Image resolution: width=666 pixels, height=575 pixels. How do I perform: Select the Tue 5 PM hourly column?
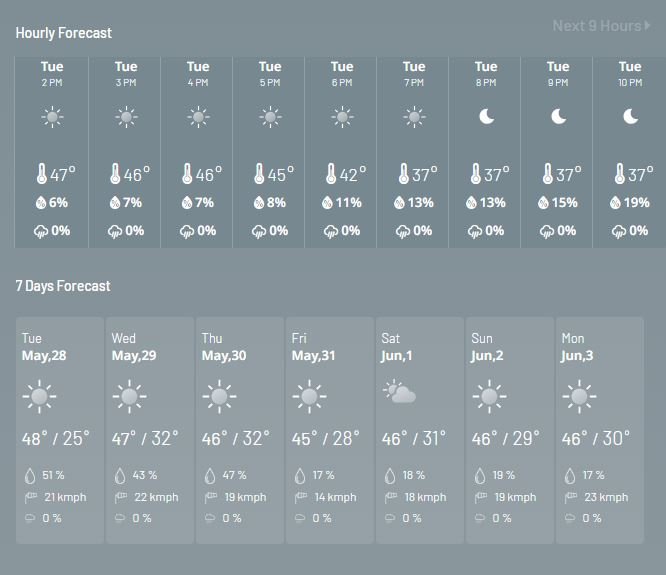(x=269, y=152)
